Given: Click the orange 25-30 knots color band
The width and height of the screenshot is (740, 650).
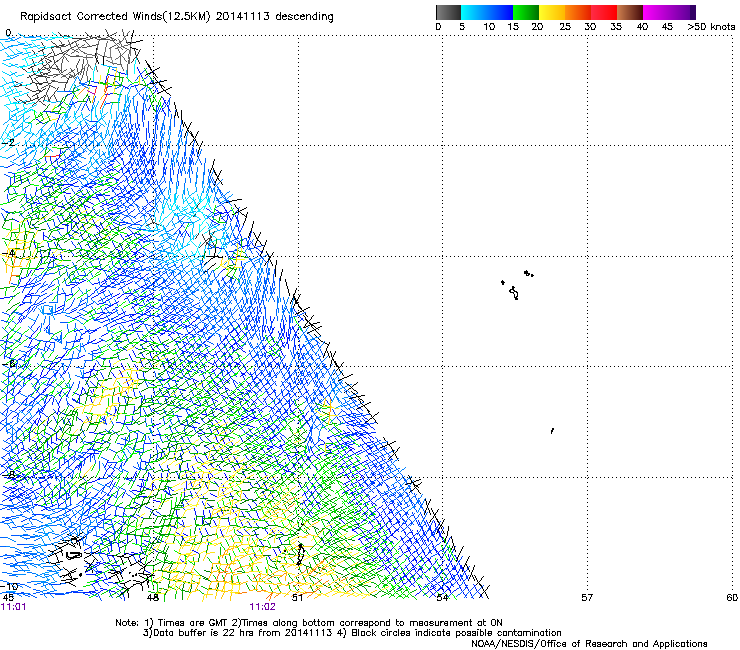Looking at the screenshot, I should (578, 12).
